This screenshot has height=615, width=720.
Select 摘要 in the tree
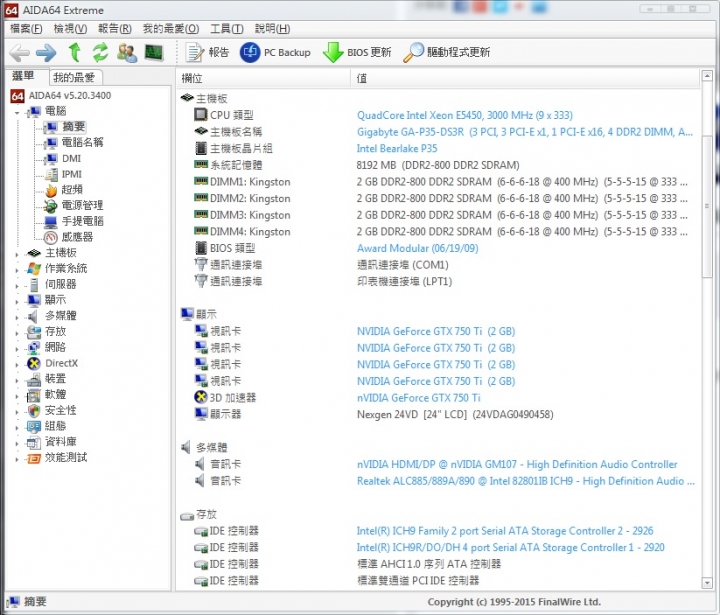73,127
